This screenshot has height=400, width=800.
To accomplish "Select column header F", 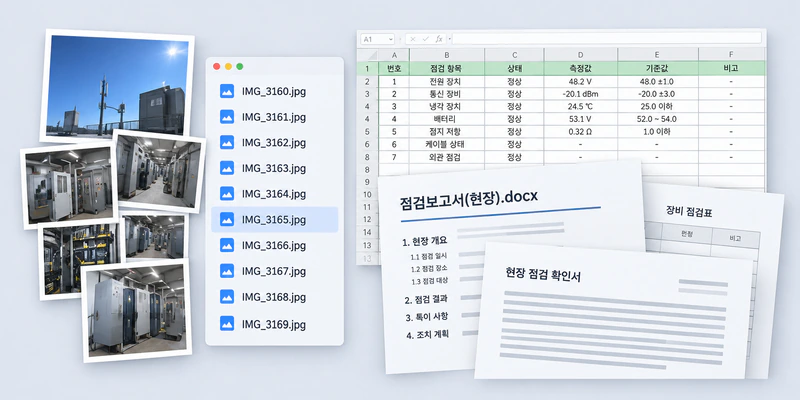I will [x=732, y=55].
